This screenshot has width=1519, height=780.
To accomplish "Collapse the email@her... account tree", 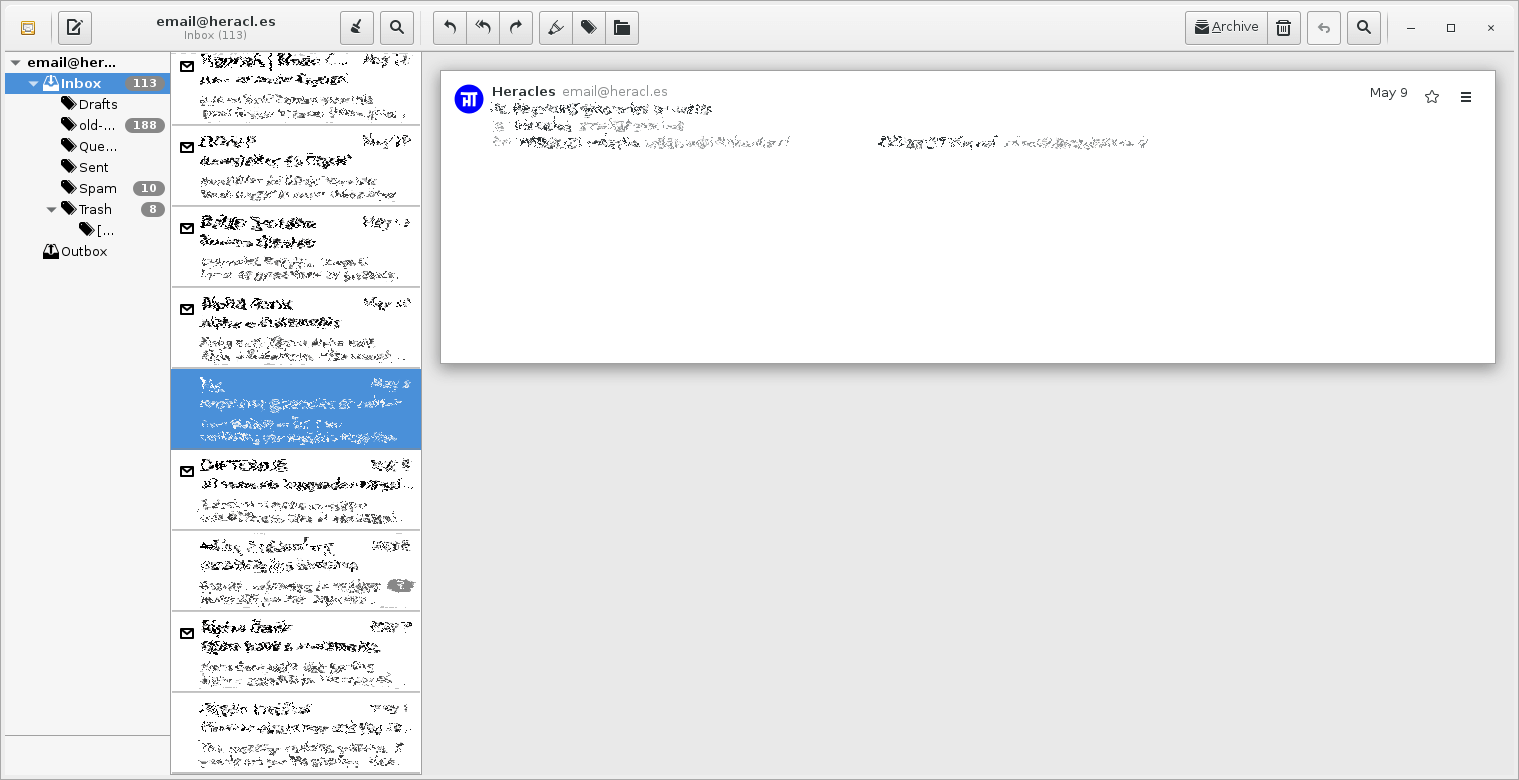I will [15, 63].
